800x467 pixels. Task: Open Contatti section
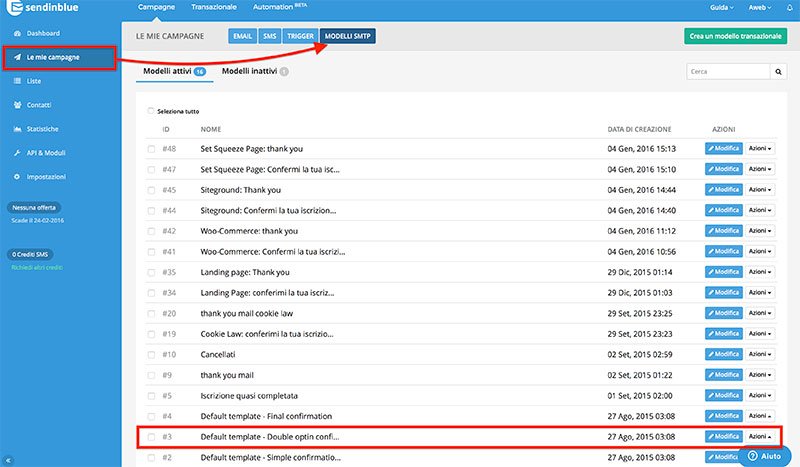(39, 105)
